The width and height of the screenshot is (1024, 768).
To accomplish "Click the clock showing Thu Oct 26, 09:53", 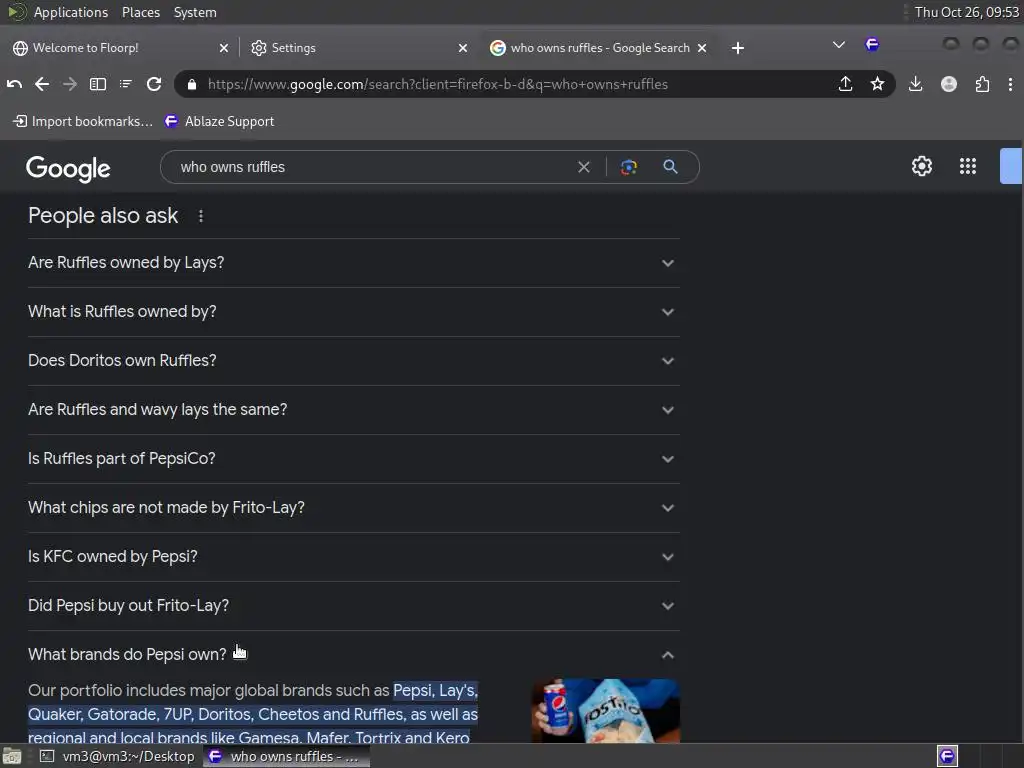I will click(x=966, y=12).
